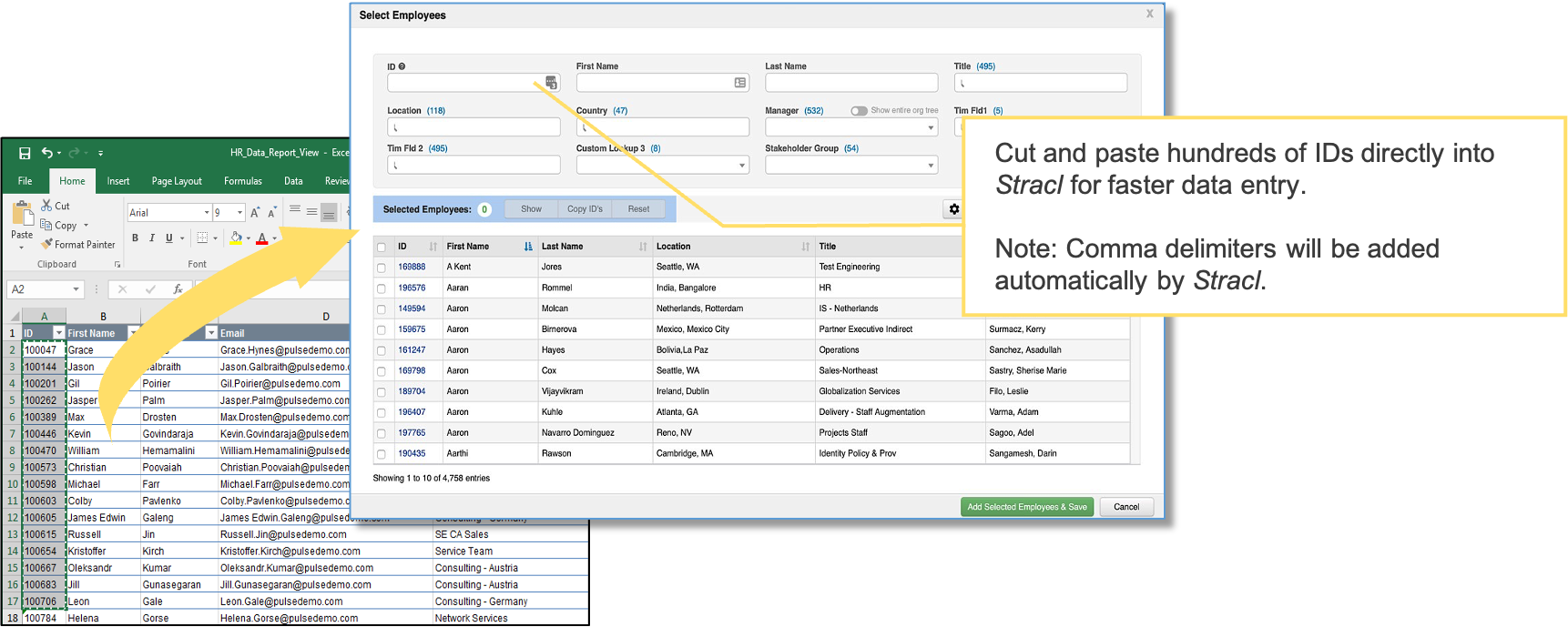Check the box for employee 159675 Aaron Birnerova
The width and height of the screenshot is (1568, 627).
pyautogui.click(x=382, y=330)
